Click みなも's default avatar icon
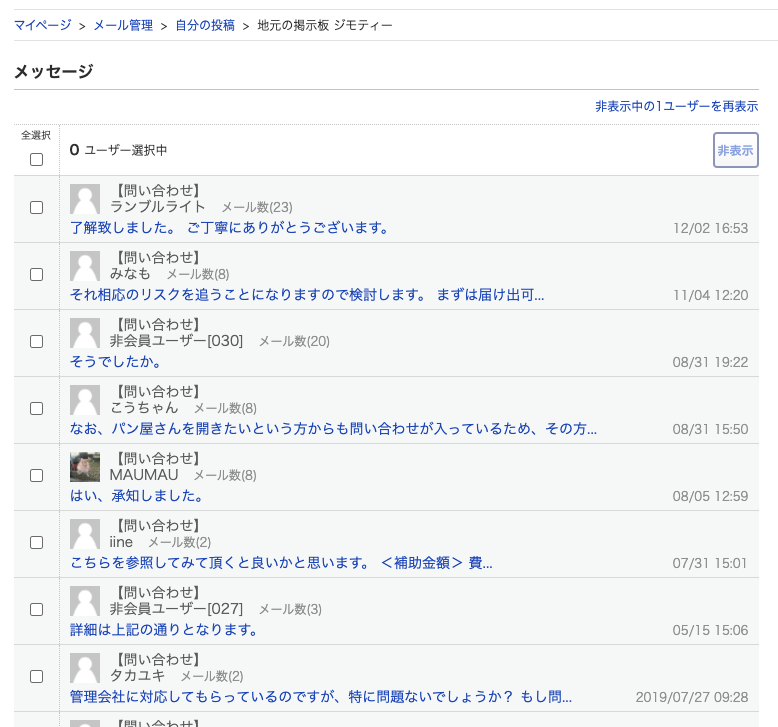This screenshot has height=727, width=778. click(x=85, y=266)
